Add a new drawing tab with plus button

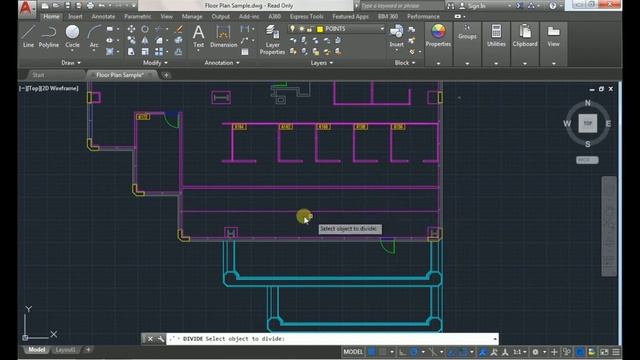(166, 75)
